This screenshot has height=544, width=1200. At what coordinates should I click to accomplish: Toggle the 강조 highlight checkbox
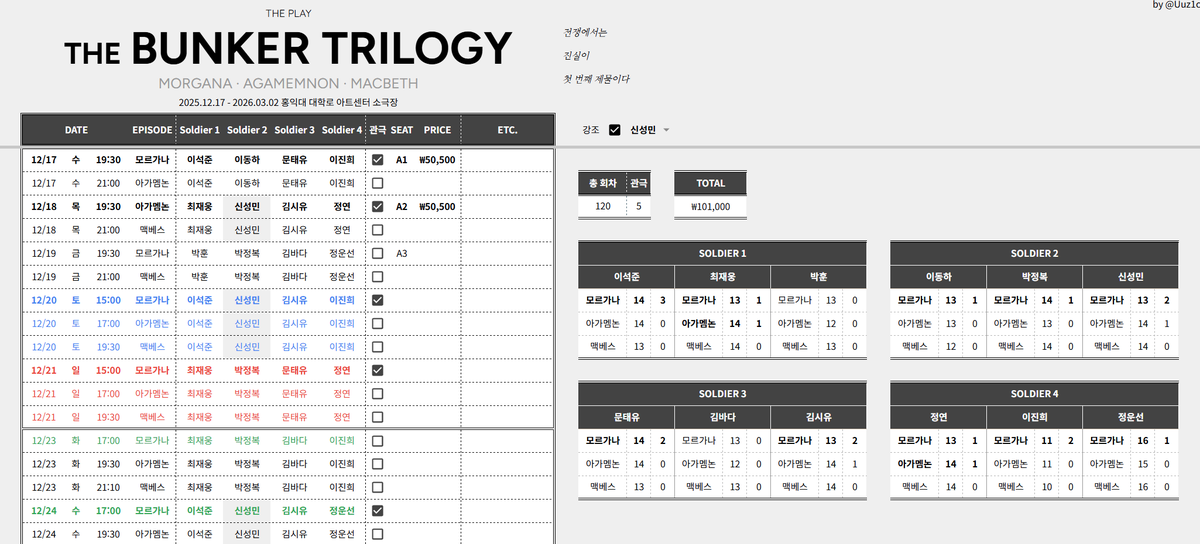click(x=615, y=130)
